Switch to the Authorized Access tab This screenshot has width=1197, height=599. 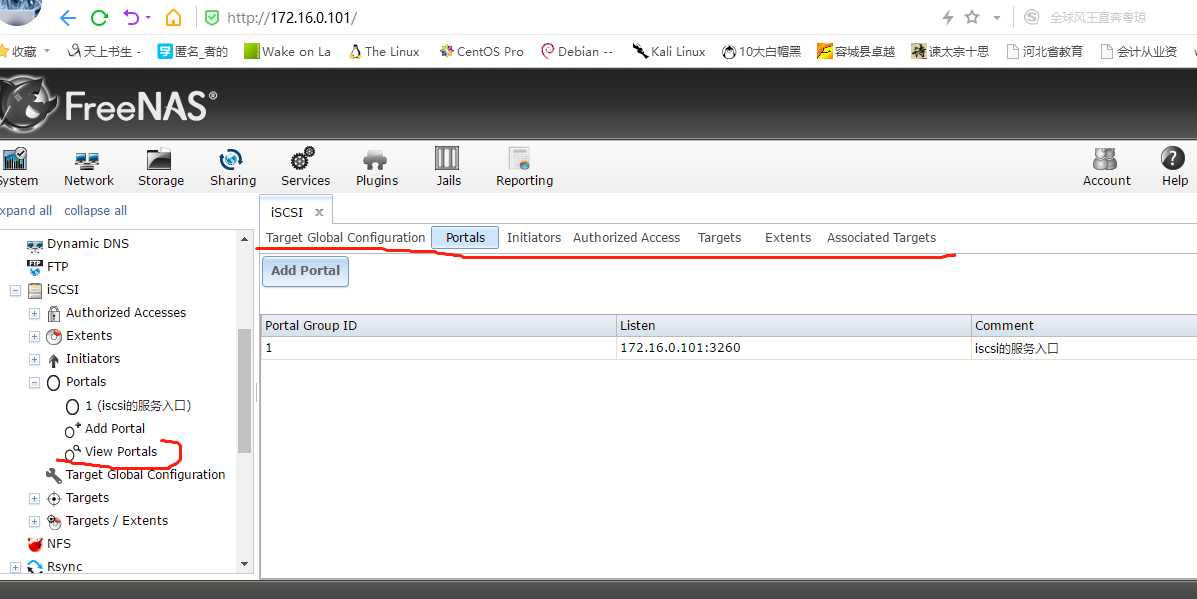(626, 237)
